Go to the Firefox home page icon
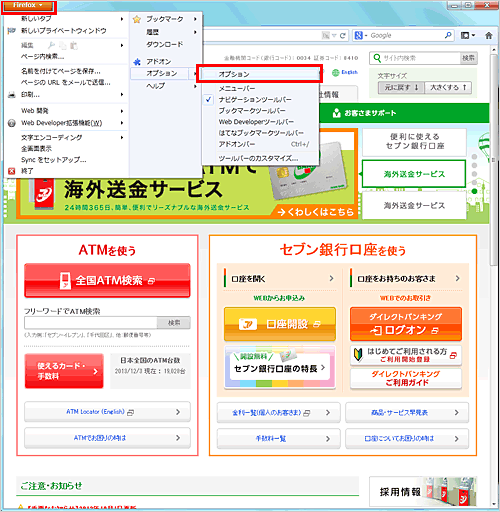The image size is (500, 512). (x=489, y=35)
